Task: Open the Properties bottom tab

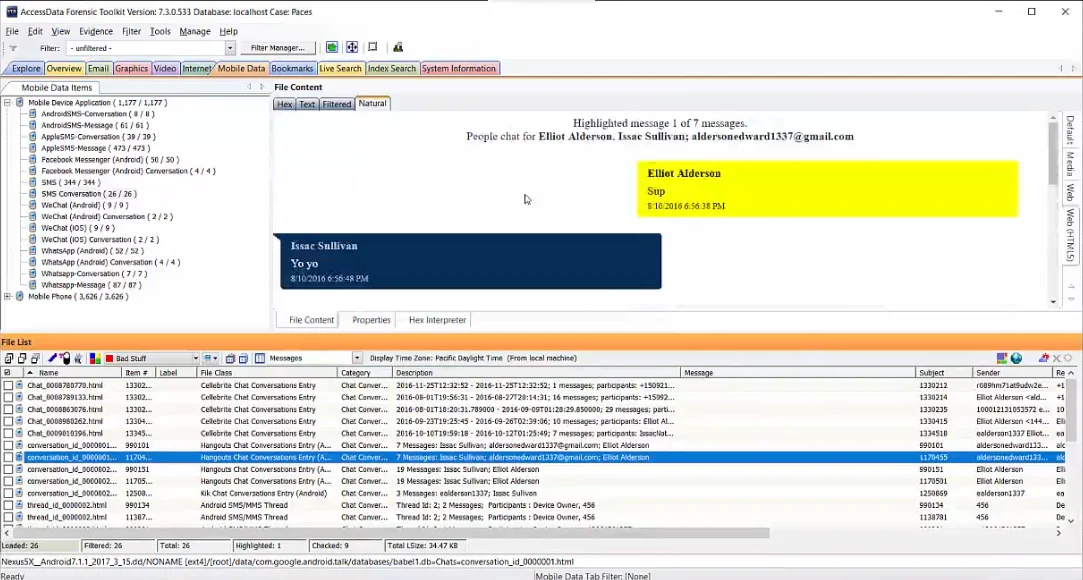Action: coord(371,320)
